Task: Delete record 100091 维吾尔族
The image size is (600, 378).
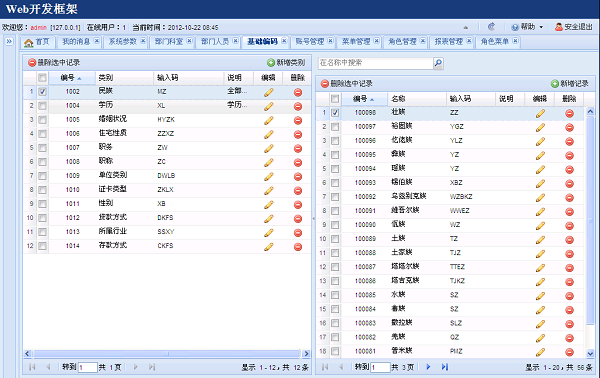Action: [569, 212]
